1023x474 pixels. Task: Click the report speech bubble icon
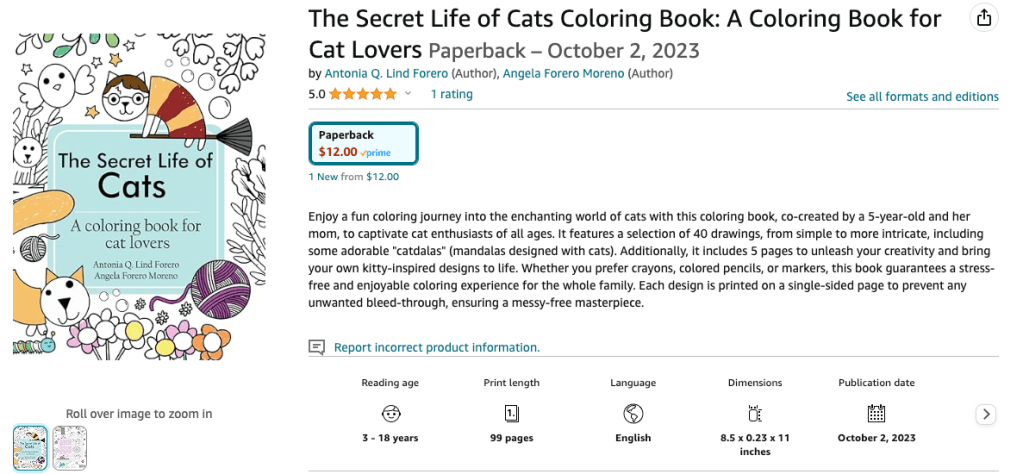pyautogui.click(x=317, y=347)
